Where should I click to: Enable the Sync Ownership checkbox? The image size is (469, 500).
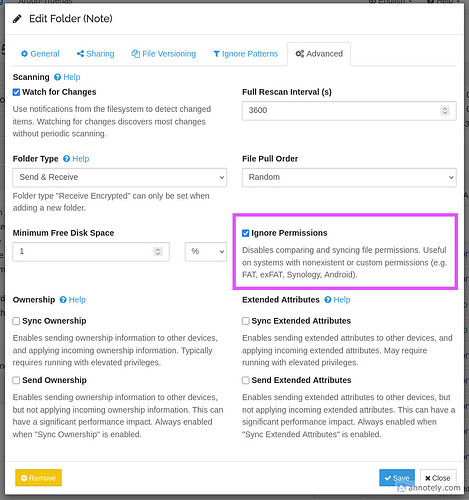(16, 321)
